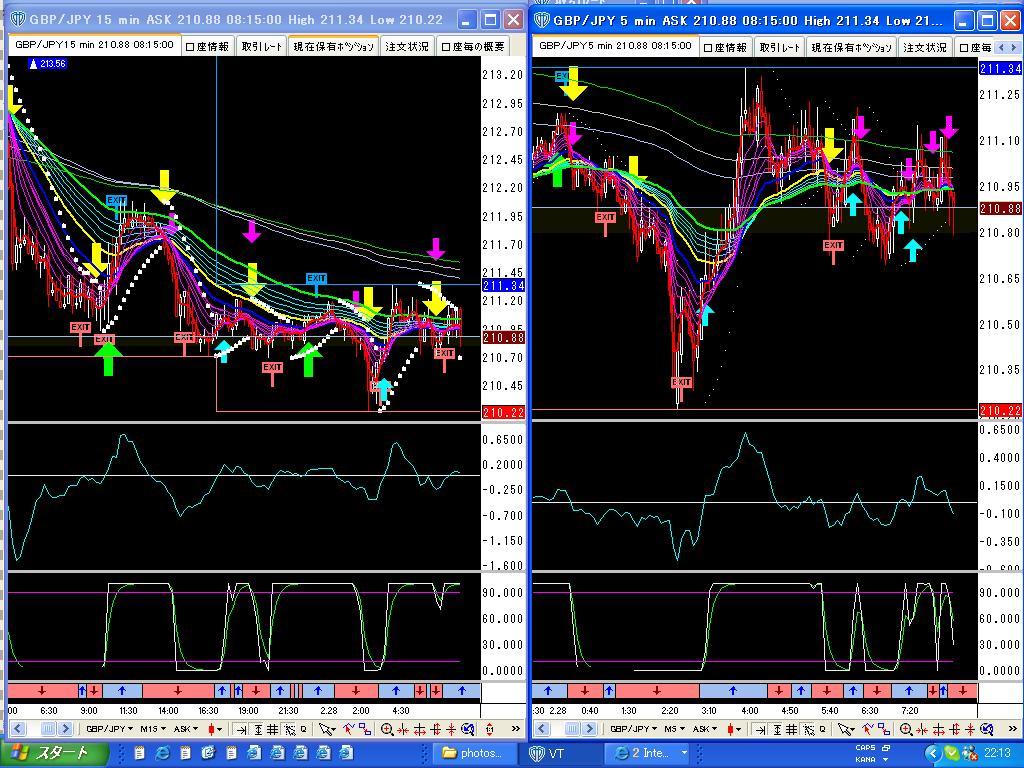
Task: Open grouped Internet Explorer taskbar button
Action: [x=648, y=754]
